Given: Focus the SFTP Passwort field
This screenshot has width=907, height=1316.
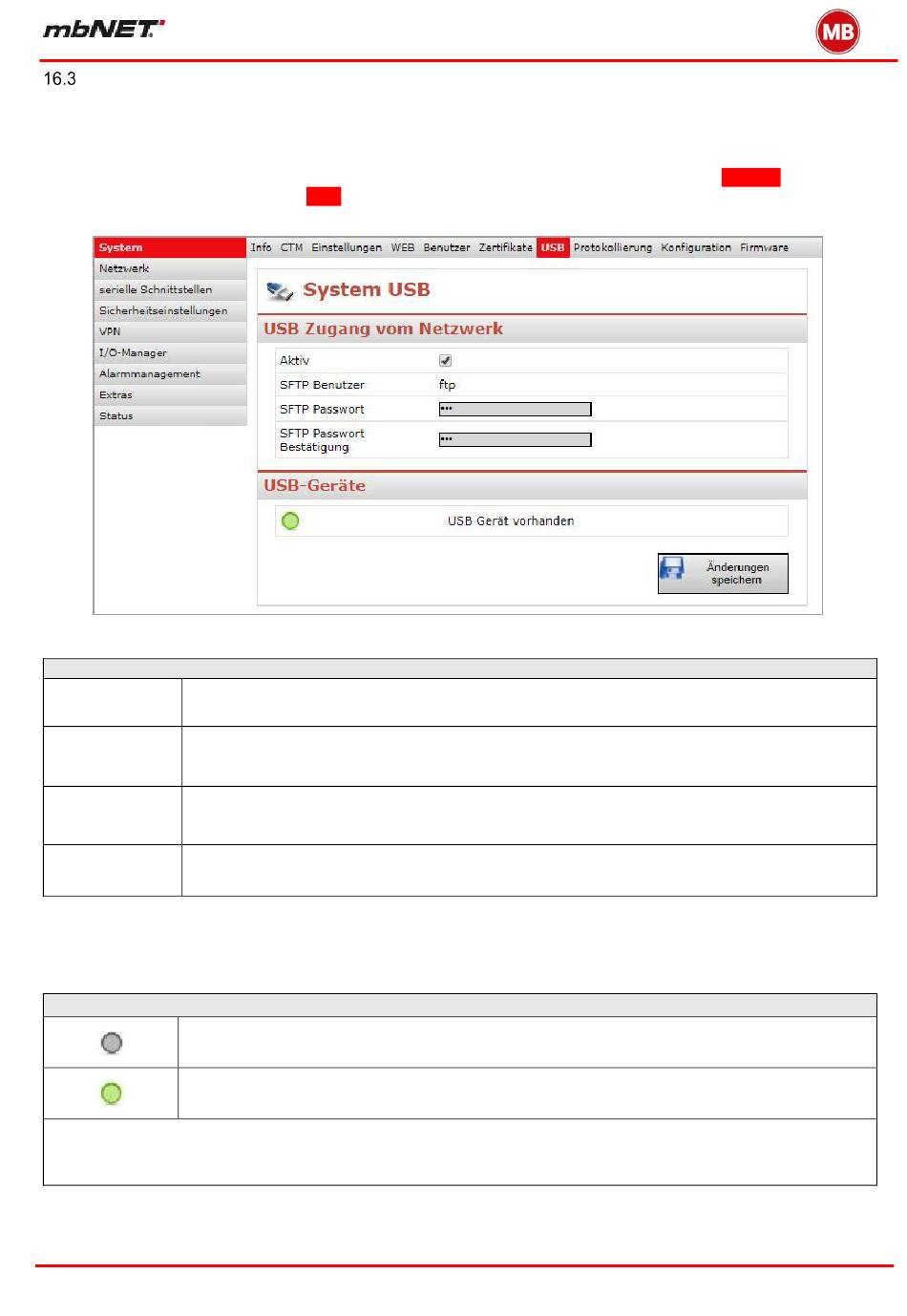Looking at the screenshot, I should click(515, 409).
